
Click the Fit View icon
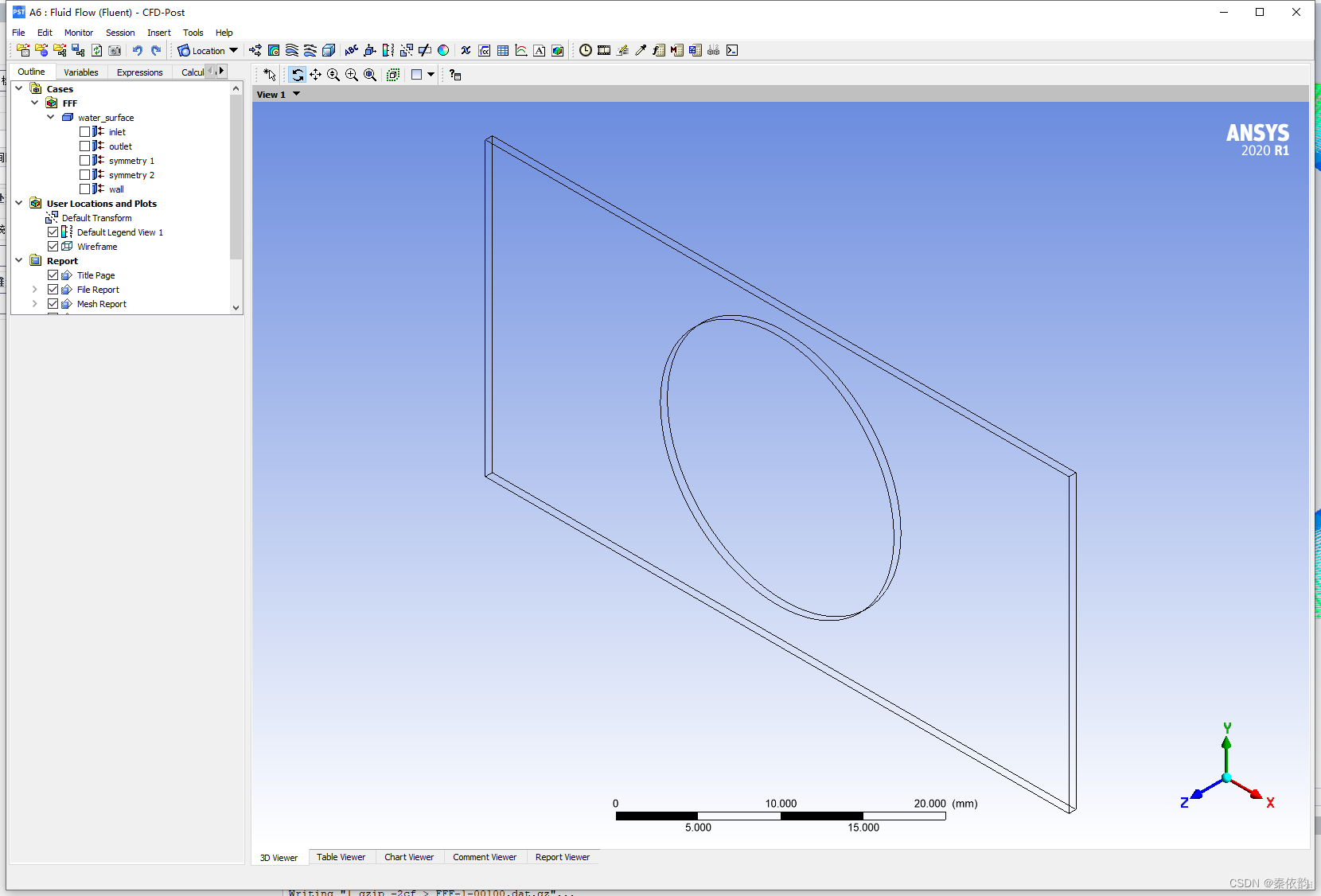coord(370,75)
